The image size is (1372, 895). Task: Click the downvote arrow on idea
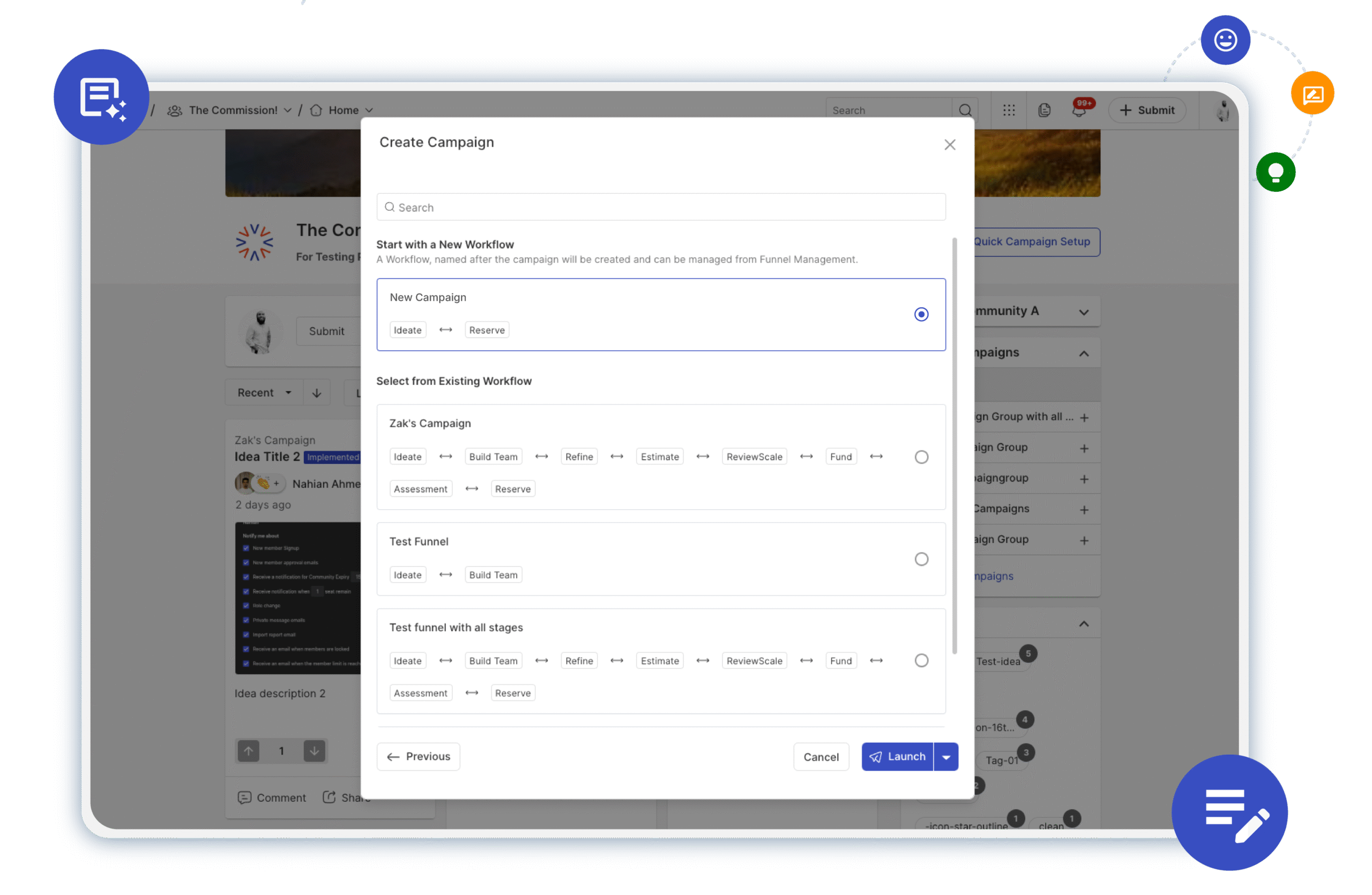pos(314,751)
